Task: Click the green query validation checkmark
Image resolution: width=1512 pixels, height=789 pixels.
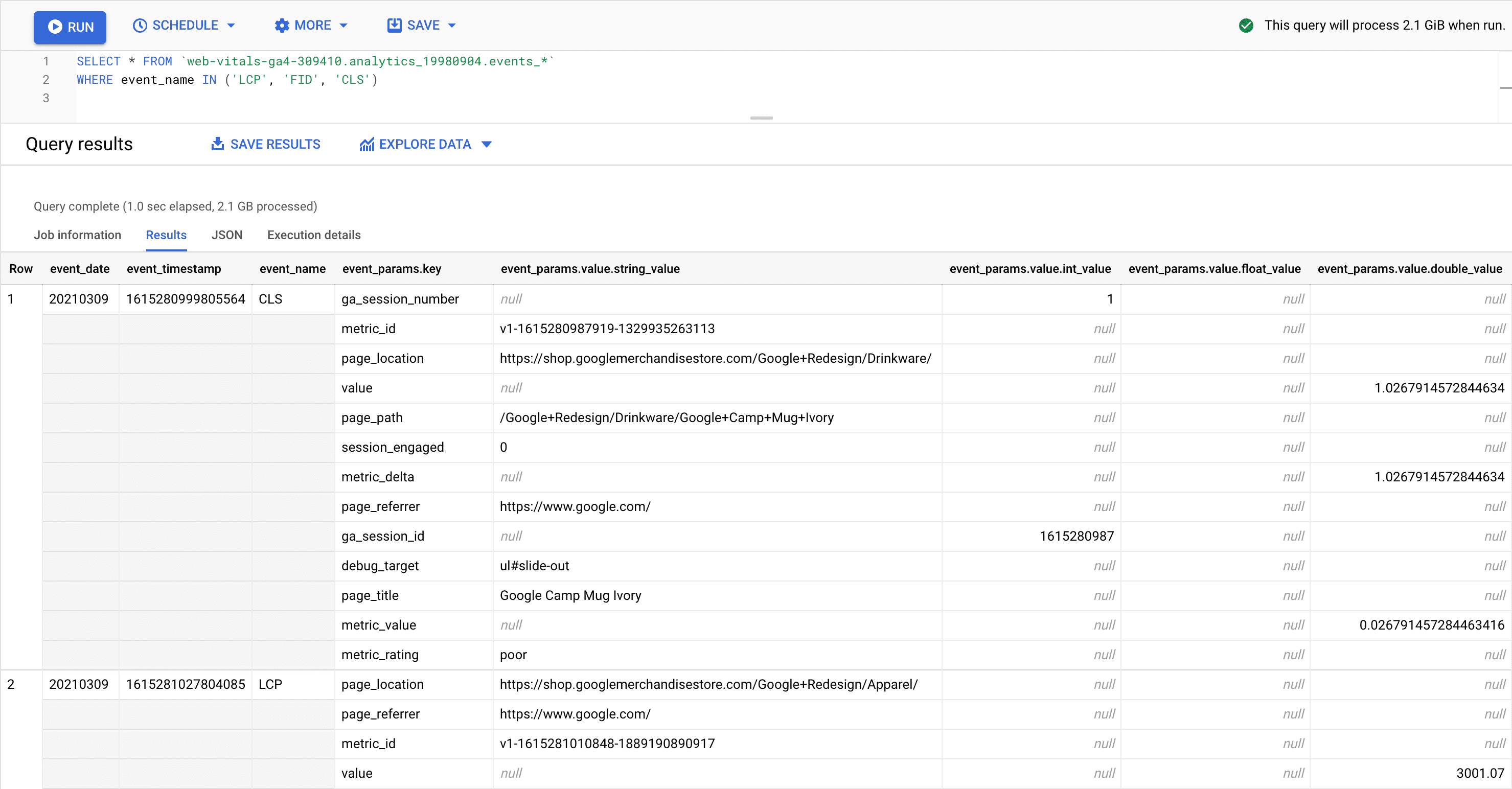Action: 1246,25
